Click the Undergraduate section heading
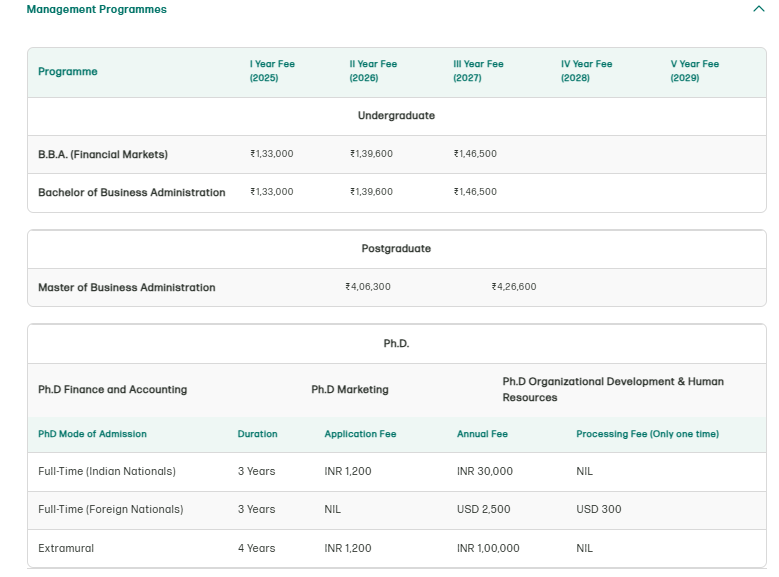The image size is (779, 577). coord(396,116)
